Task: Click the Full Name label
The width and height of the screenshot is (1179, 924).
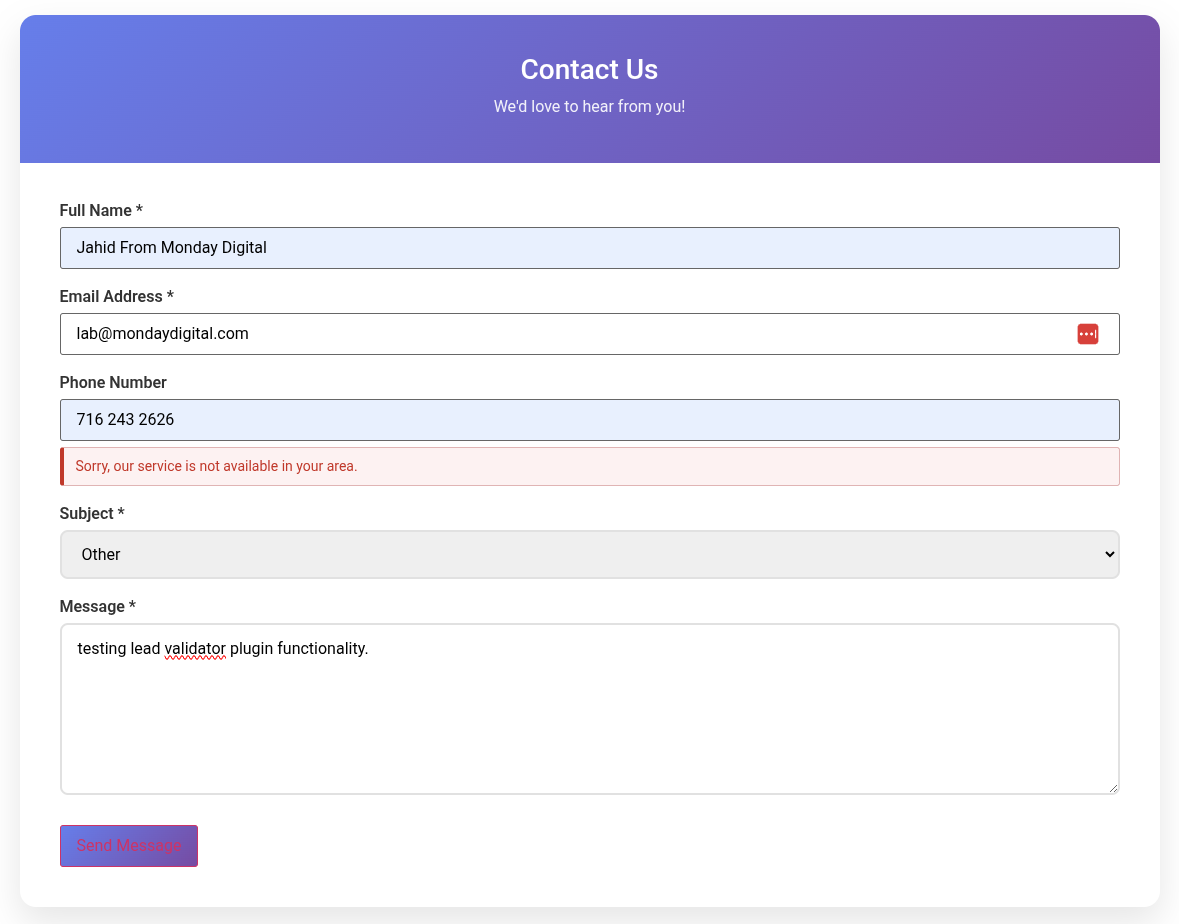Action: (x=101, y=211)
